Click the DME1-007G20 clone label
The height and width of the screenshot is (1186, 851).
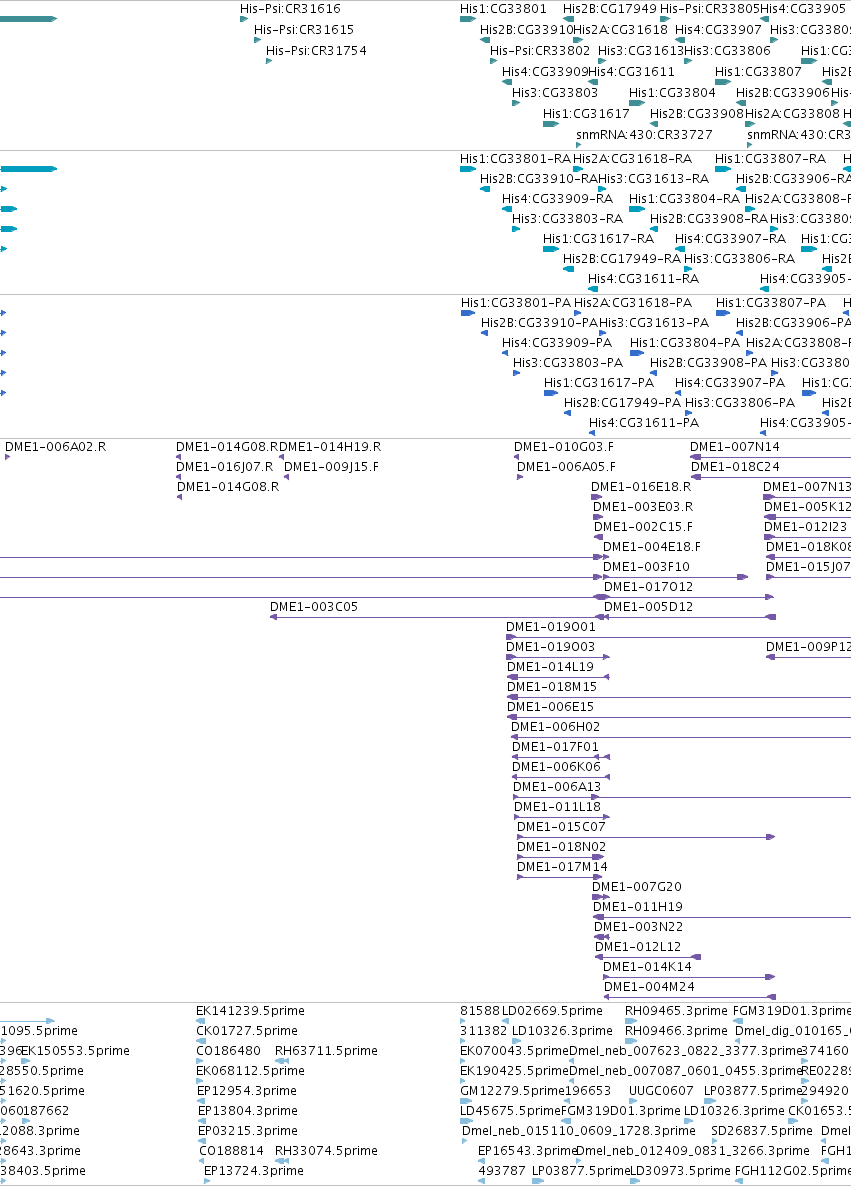pos(637,887)
